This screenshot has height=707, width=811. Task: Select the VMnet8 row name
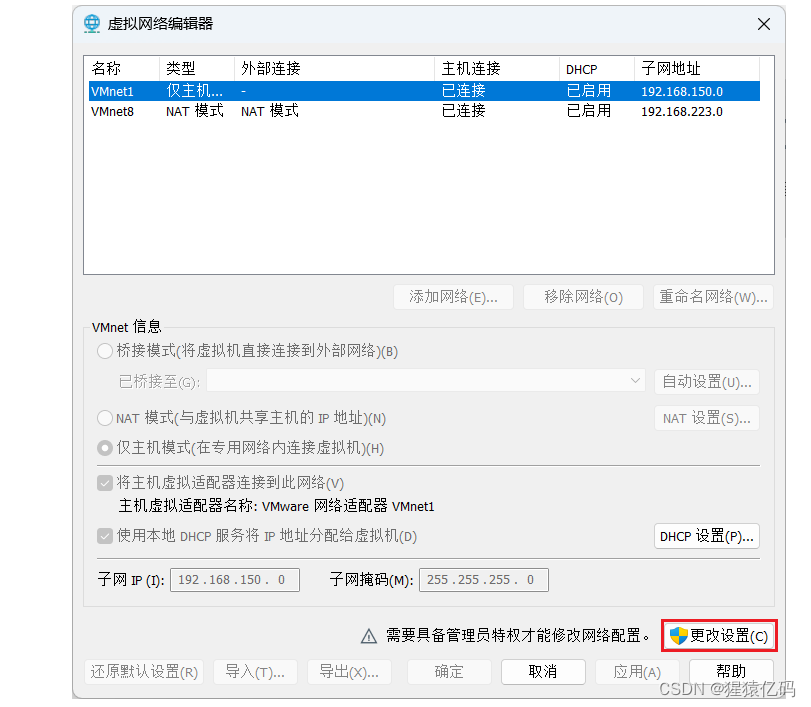tap(112, 112)
